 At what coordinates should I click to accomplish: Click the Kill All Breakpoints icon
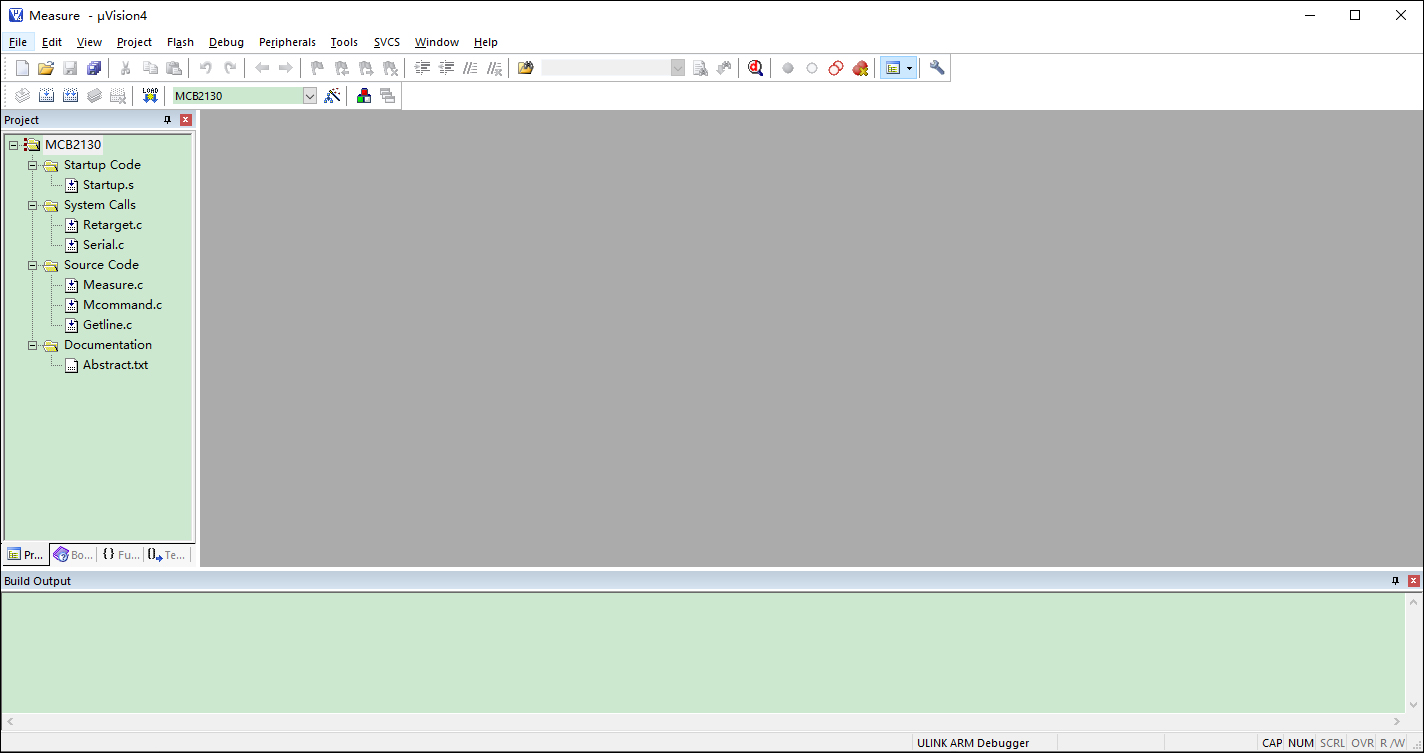(860, 68)
